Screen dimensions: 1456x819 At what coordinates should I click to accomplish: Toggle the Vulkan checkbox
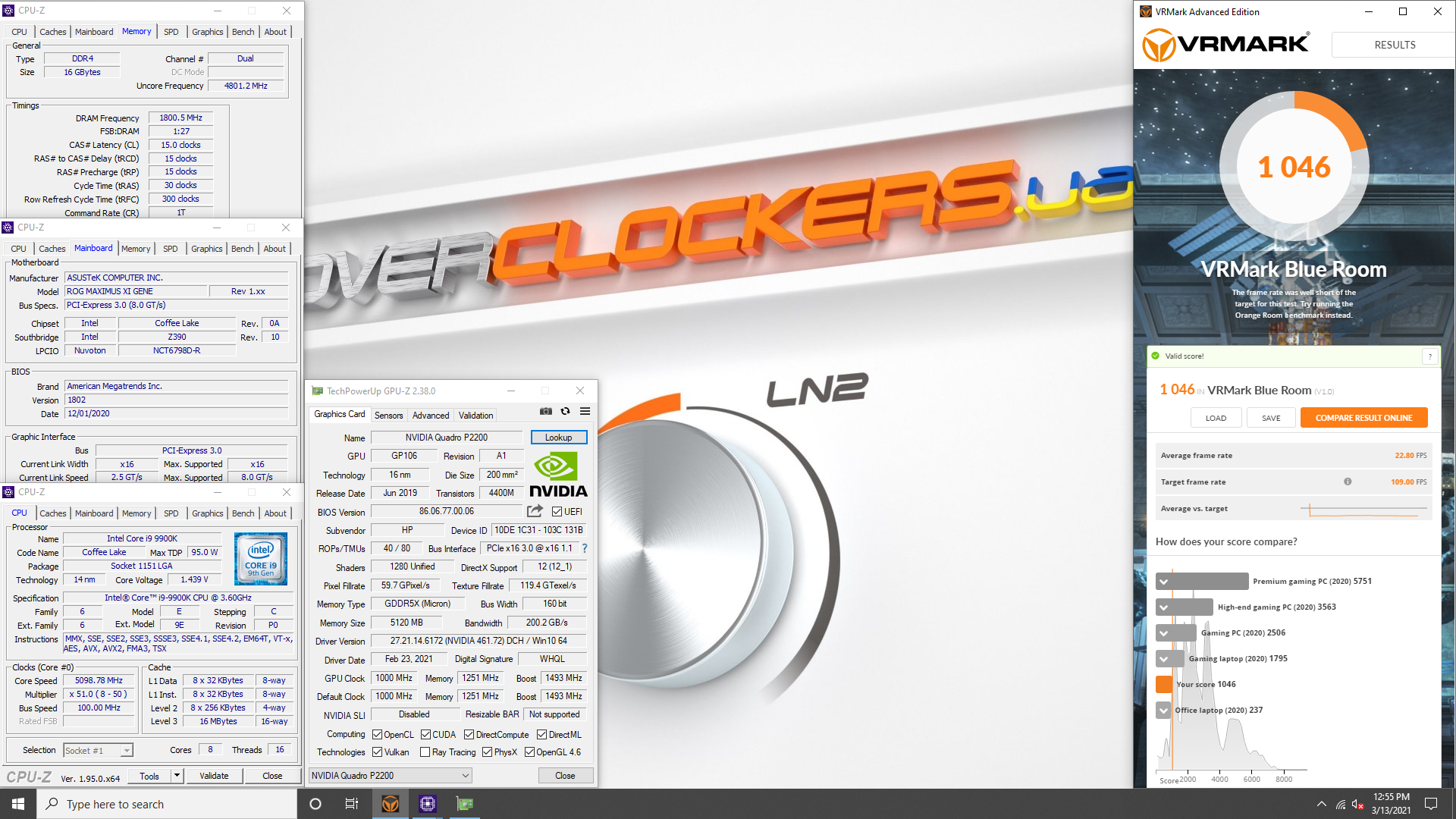click(x=378, y=752)
